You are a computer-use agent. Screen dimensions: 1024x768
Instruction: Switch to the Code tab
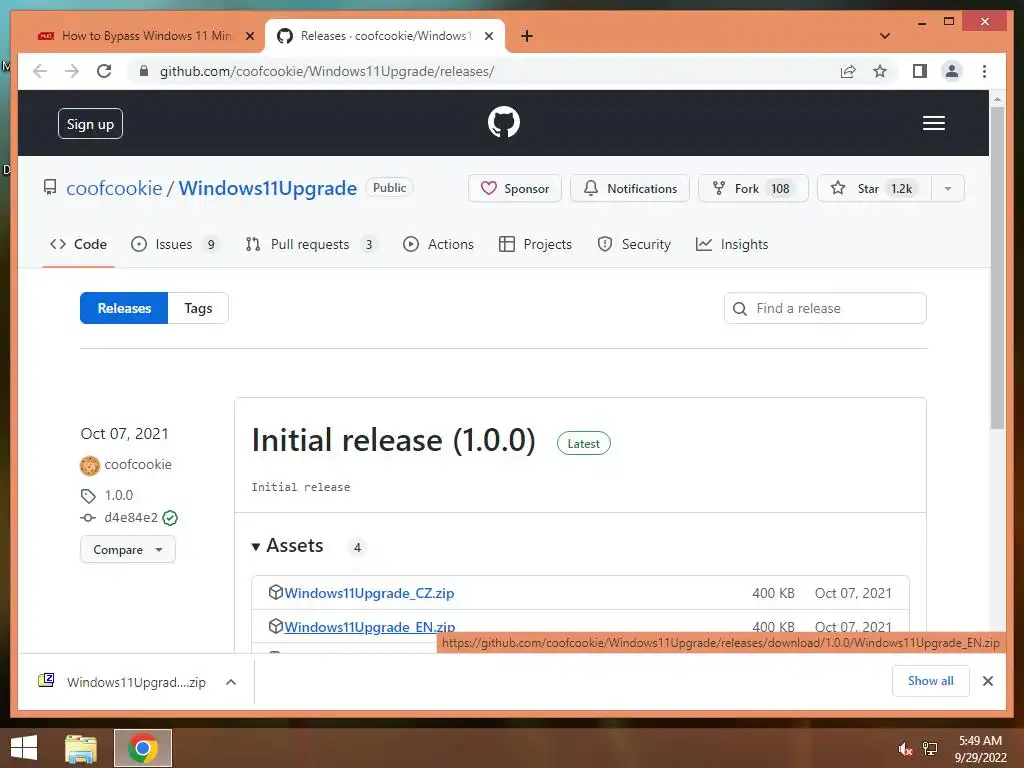click(x=78, y=244)
